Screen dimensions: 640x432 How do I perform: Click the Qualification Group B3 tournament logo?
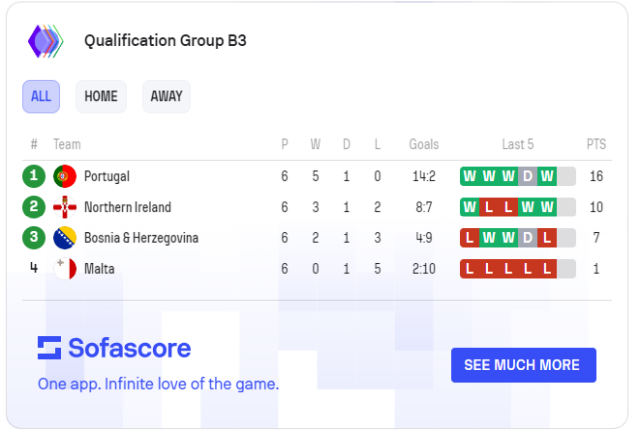(x=45, y=41)
